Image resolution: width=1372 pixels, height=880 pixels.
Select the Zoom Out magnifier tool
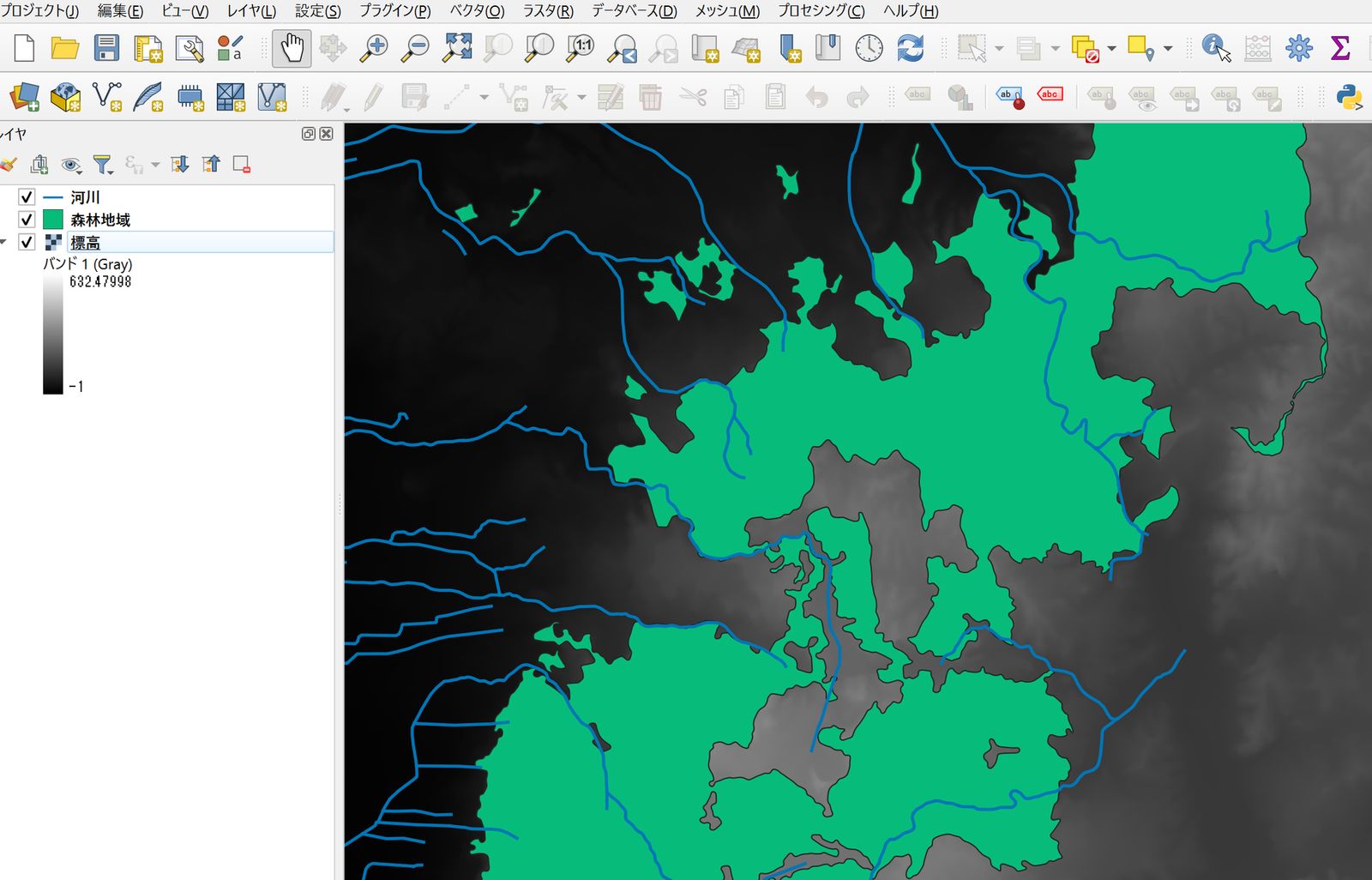click(x=415, y=48)
